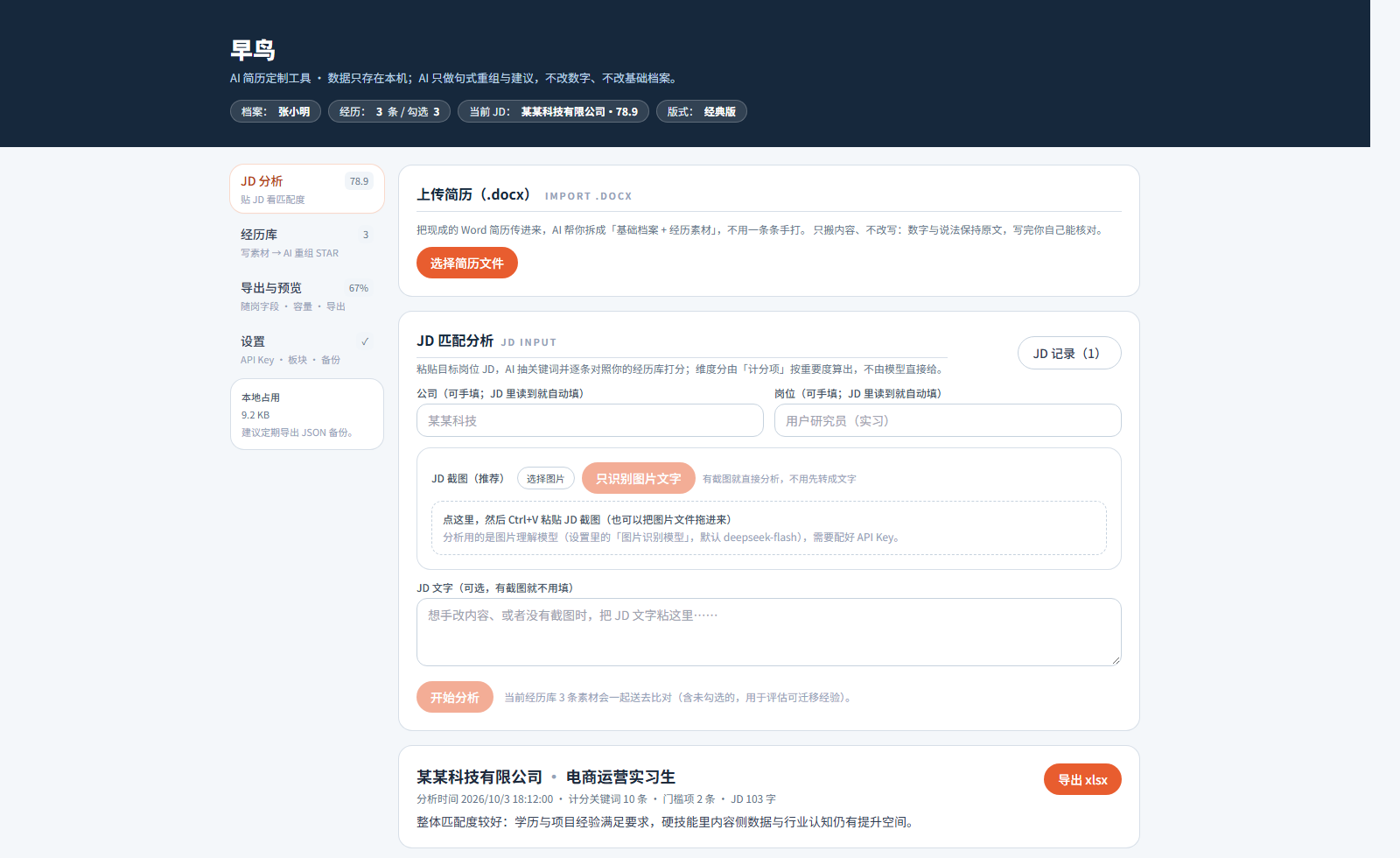Click the 上传简历（.docx） heading
Viewport: 1400px width, 858px height.
coord(473,194)
